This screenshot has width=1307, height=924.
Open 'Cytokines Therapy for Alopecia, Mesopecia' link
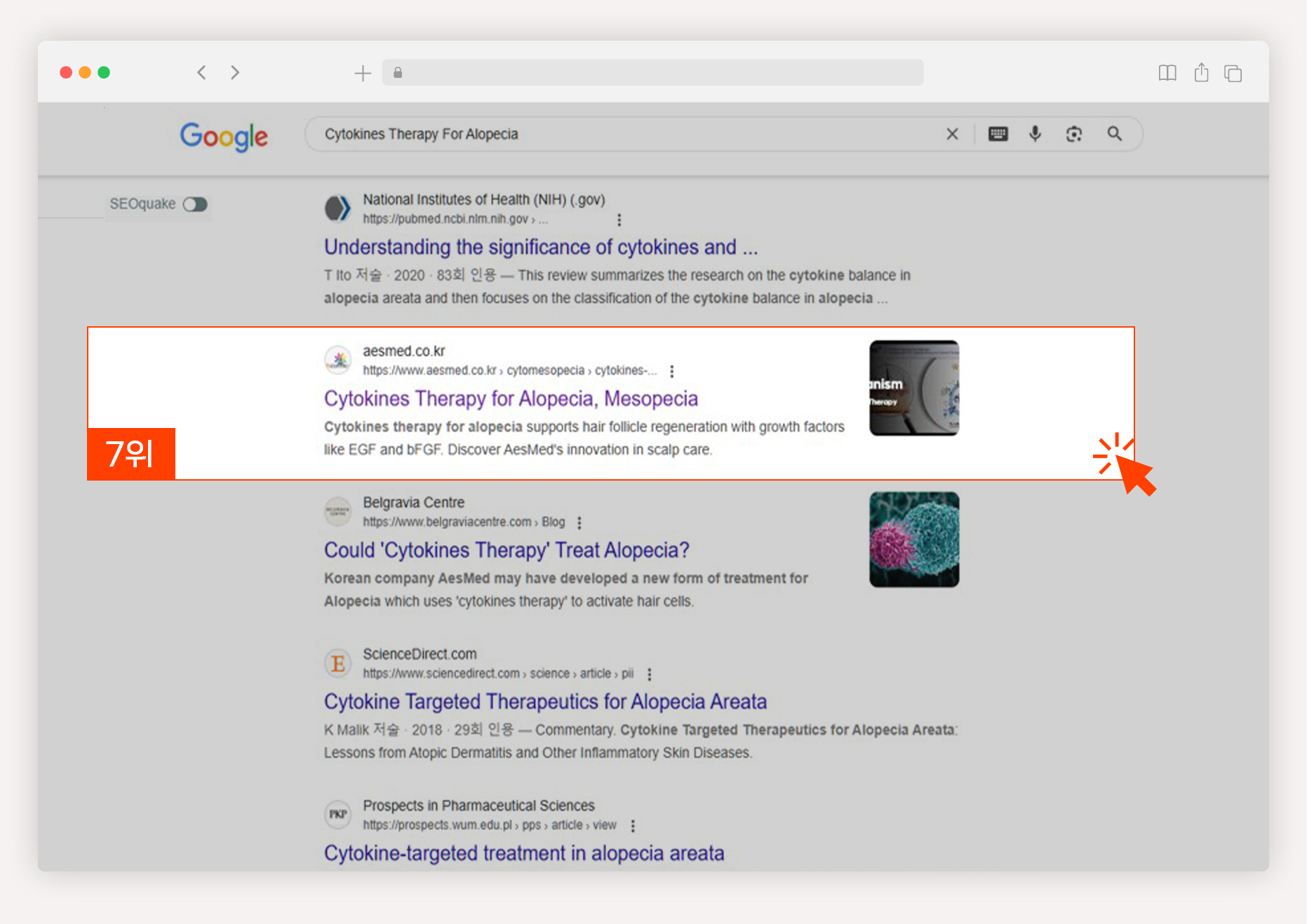[511, 399]
